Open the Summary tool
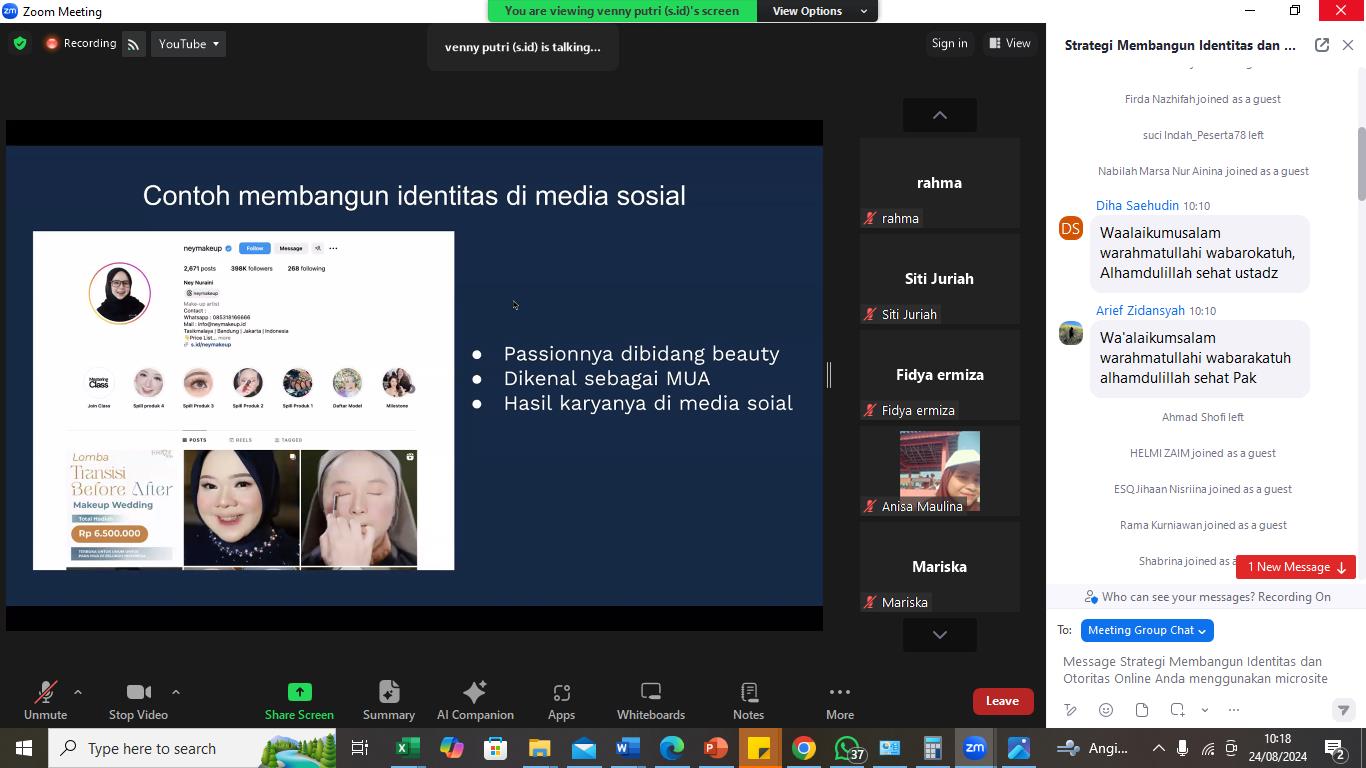Viewport: 1366px width, 768px height. click(x=389, y=700)
